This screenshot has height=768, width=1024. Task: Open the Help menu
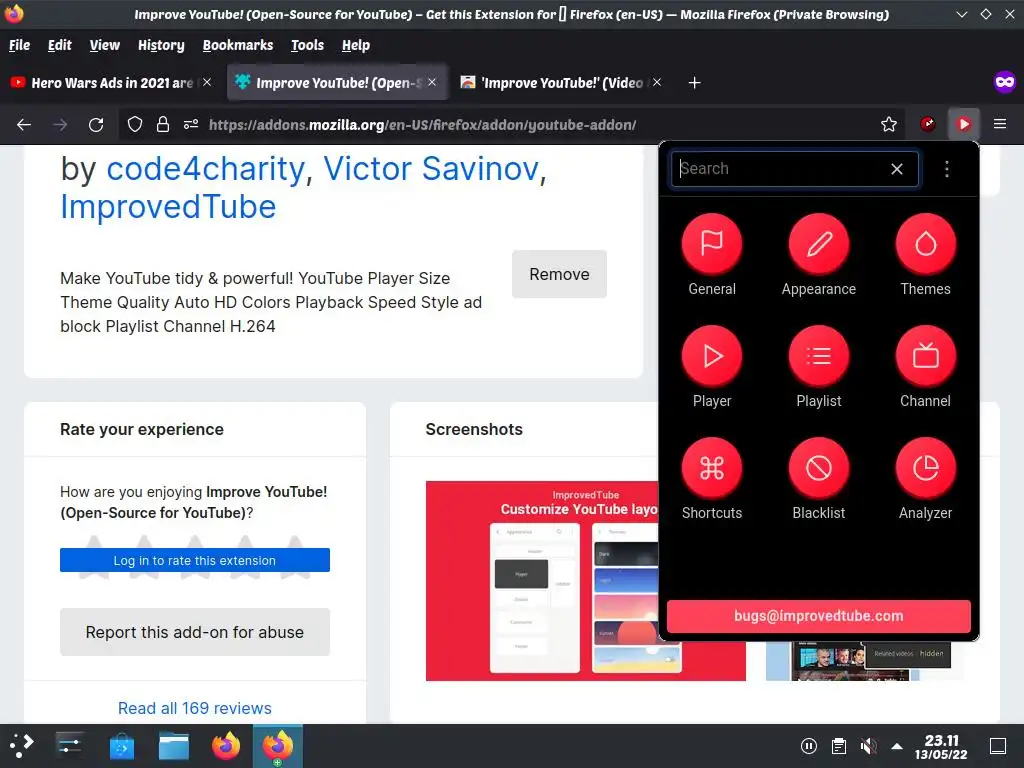[x=355, y=45]
